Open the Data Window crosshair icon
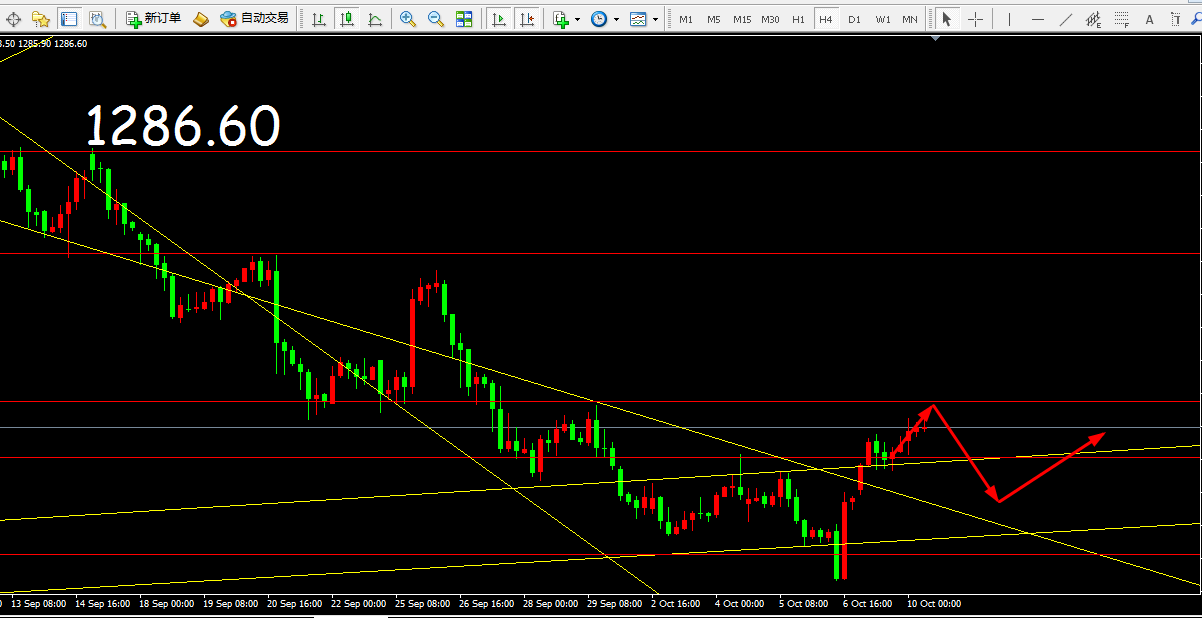 point(15,18)
